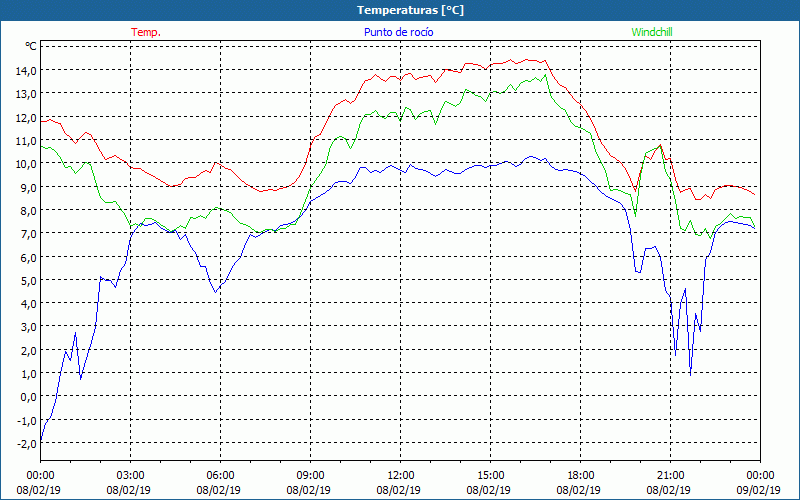Click the 7,0 y-axis value
The height and width of the screenshot is (500, 800).
click(x=28, y=234)
